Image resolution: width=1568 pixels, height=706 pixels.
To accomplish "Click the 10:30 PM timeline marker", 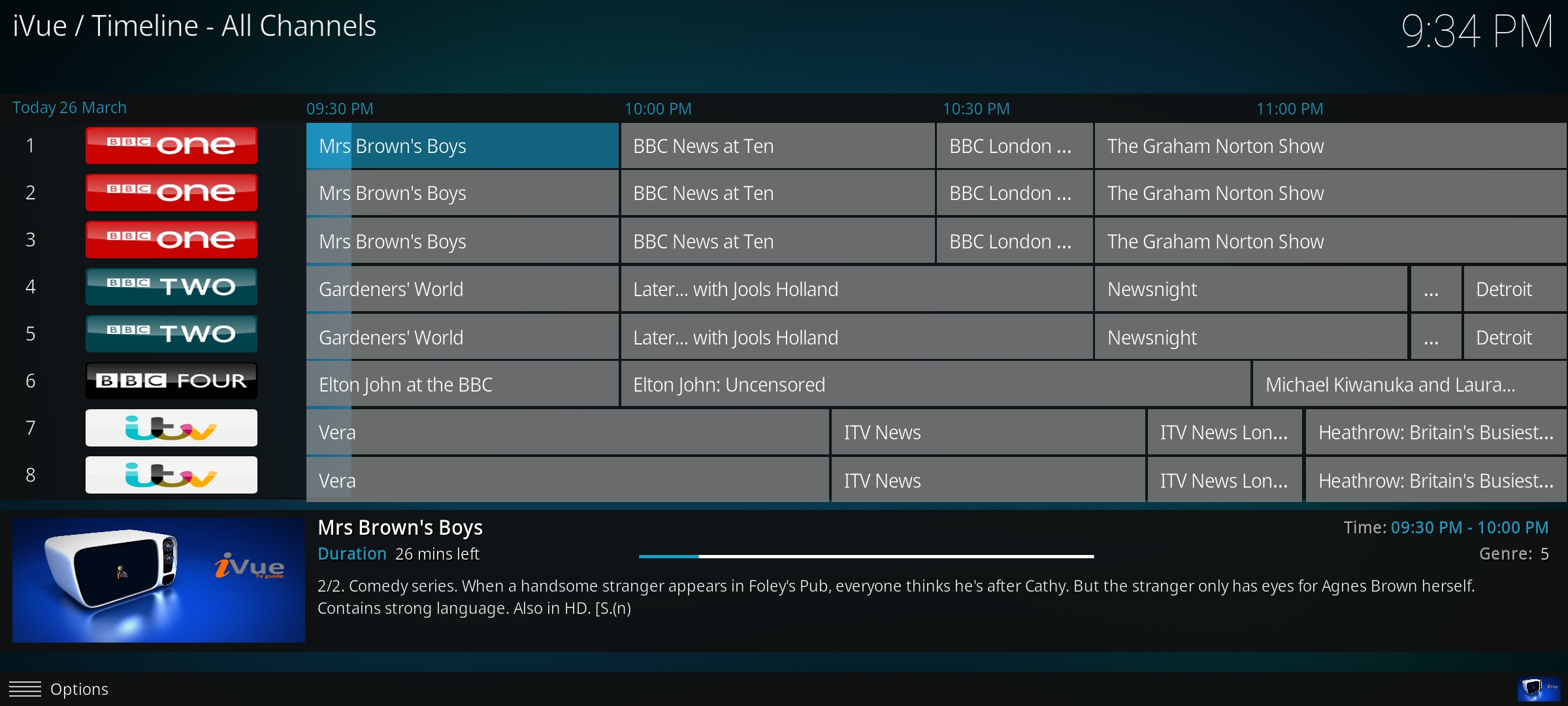I will coord(976,109).
